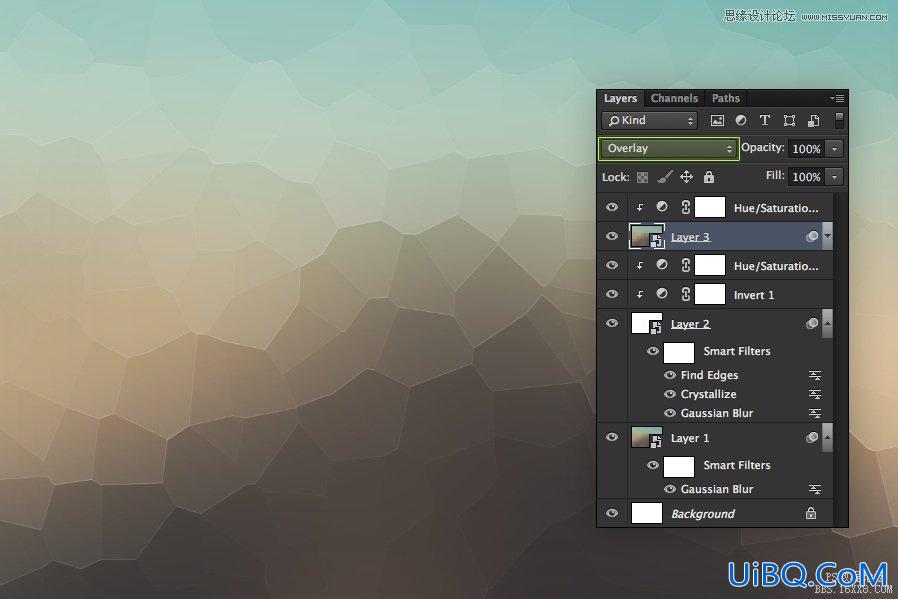Hide the Background layer

[x=612, y=513]
